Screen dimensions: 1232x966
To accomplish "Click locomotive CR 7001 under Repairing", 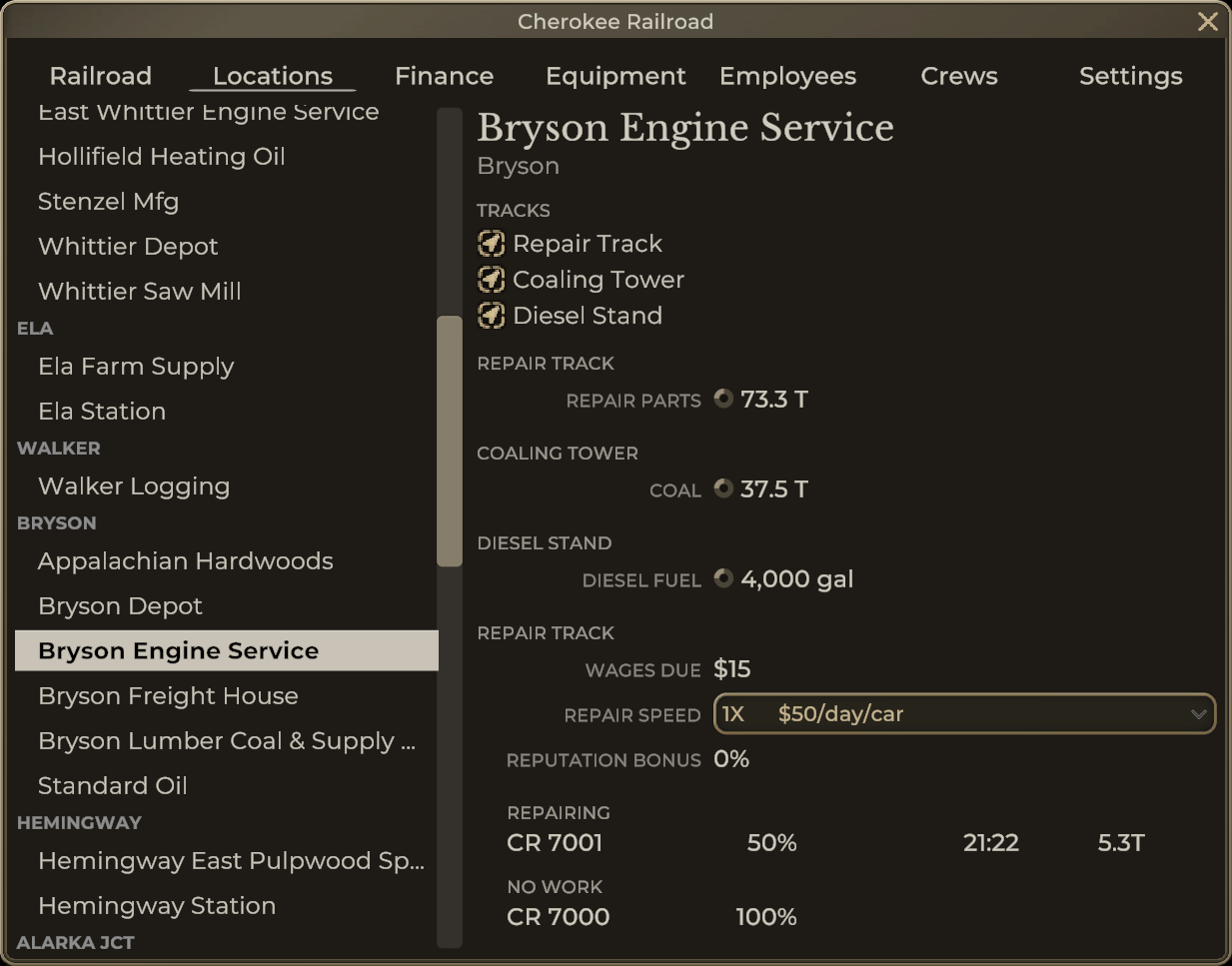I will (x=555, y=843).
